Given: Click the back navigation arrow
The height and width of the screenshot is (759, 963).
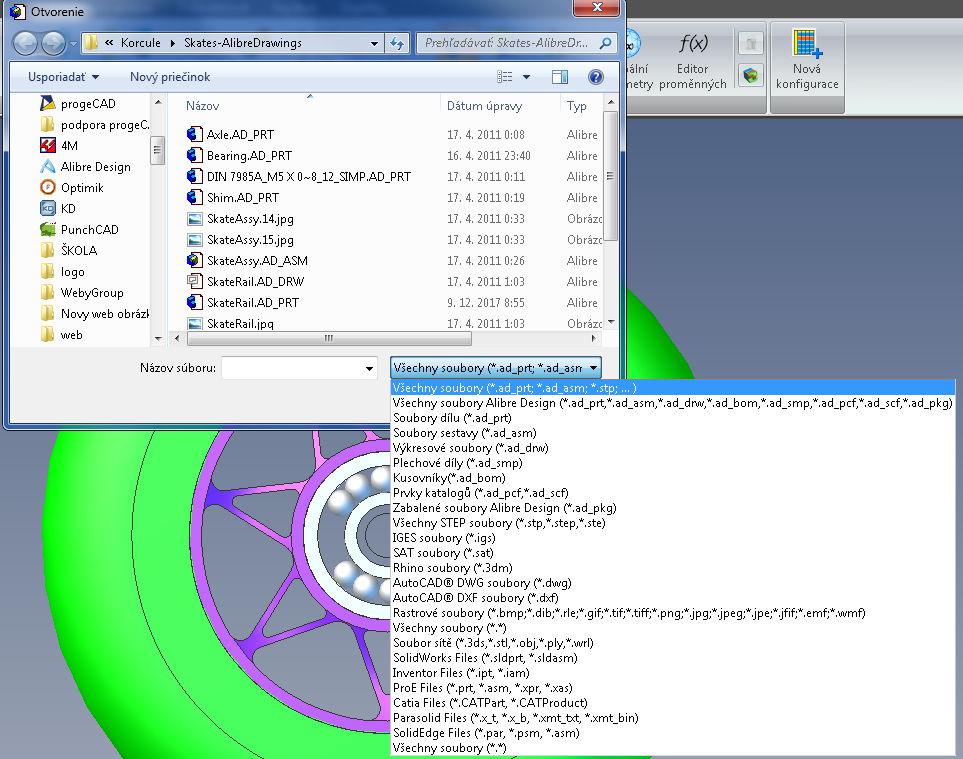Looking at the screenshot, I should tap(25, 43).
